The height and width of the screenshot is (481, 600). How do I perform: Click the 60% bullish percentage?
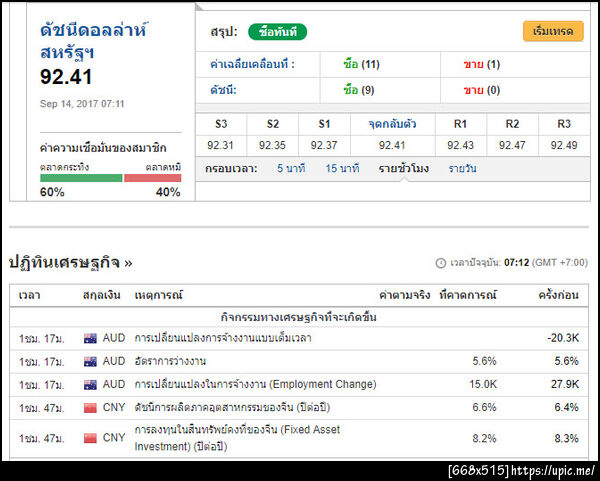(x=52, y=192)
